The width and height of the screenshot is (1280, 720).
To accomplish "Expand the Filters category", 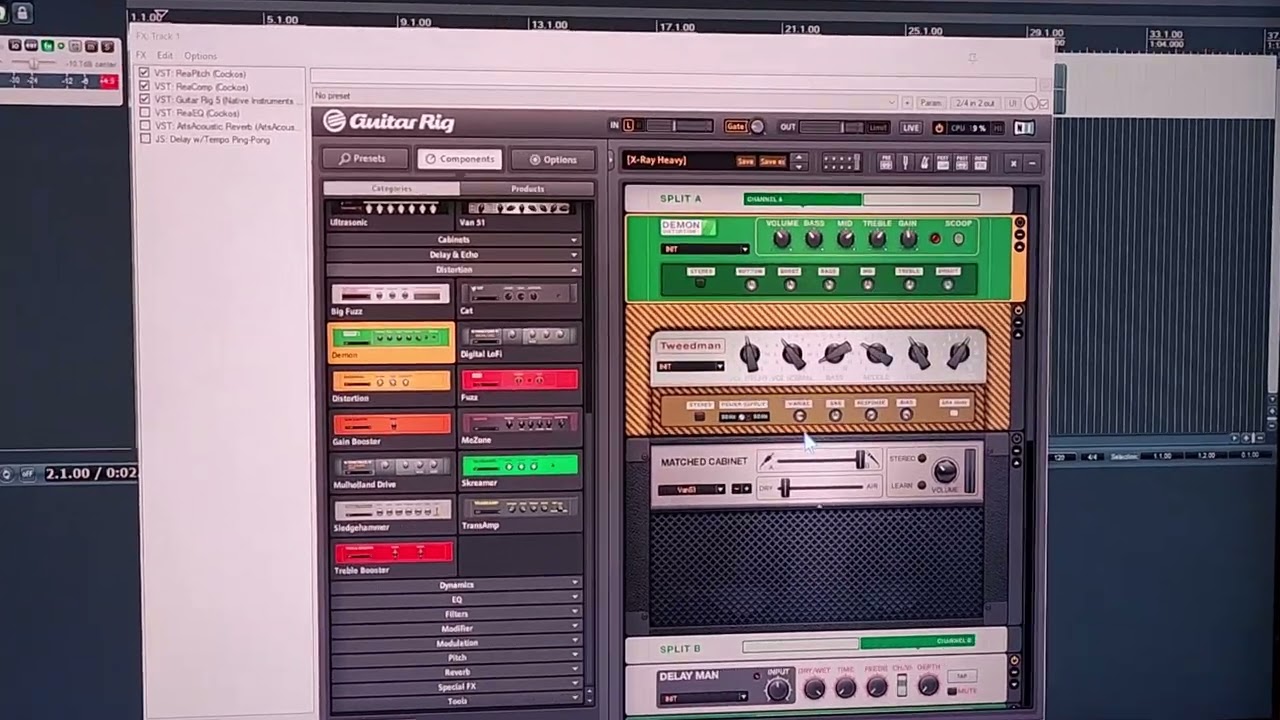I will click(x=456, y=614).
